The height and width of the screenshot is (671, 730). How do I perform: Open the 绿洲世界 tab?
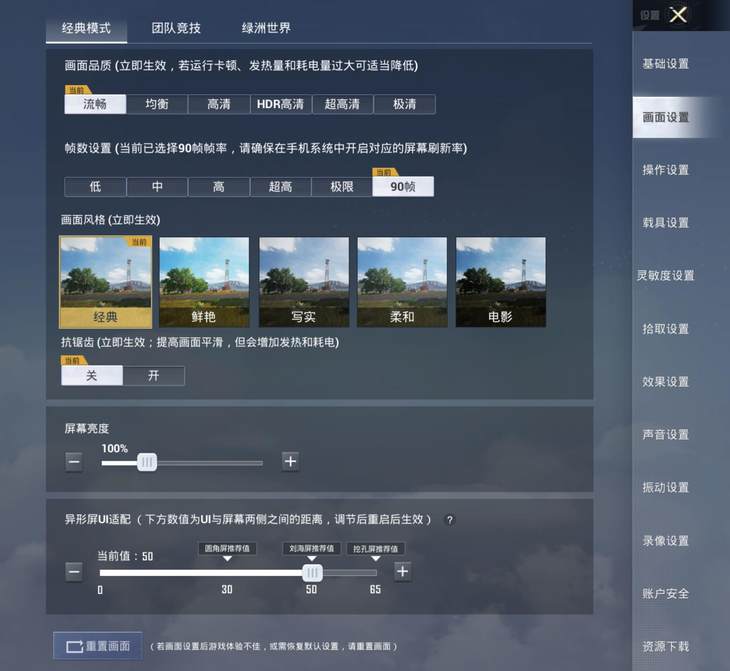(266, 28)
